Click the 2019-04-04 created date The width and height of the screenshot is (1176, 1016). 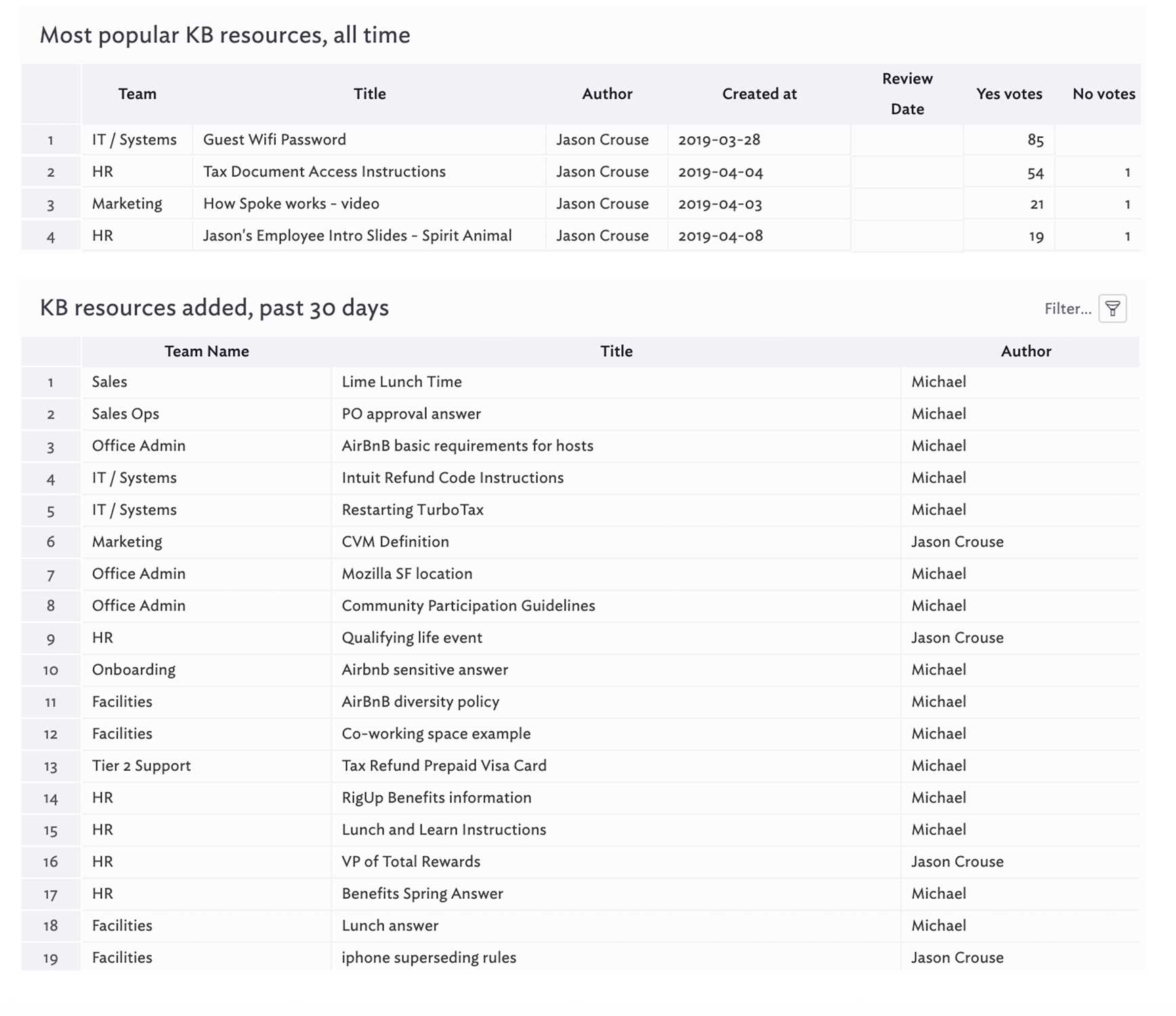click(721, 171)
